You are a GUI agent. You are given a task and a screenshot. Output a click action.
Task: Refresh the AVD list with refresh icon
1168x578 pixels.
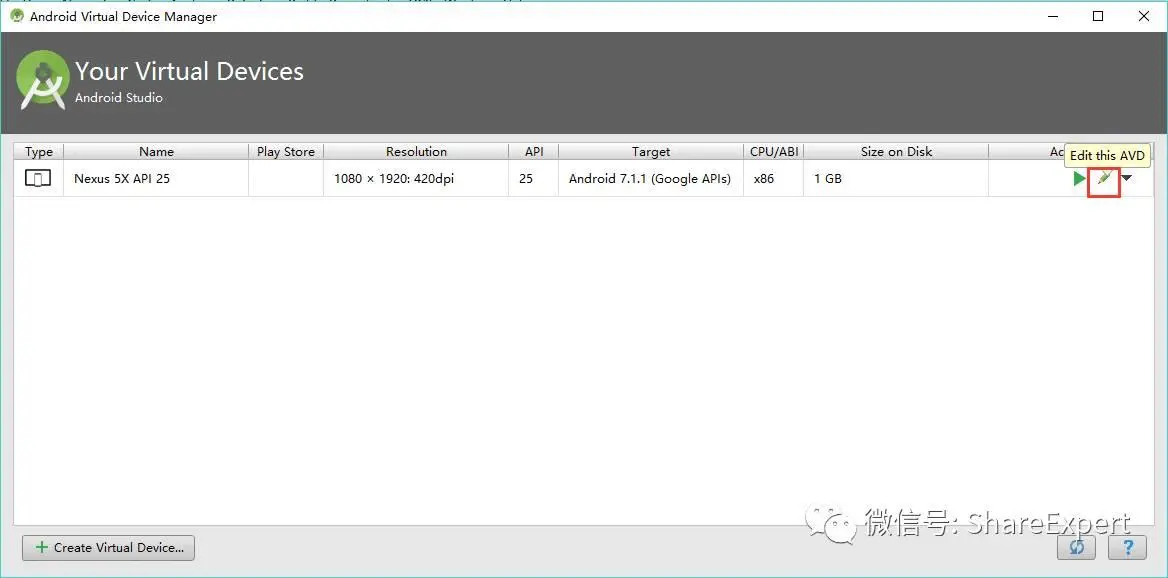(x=1076, y=547)
